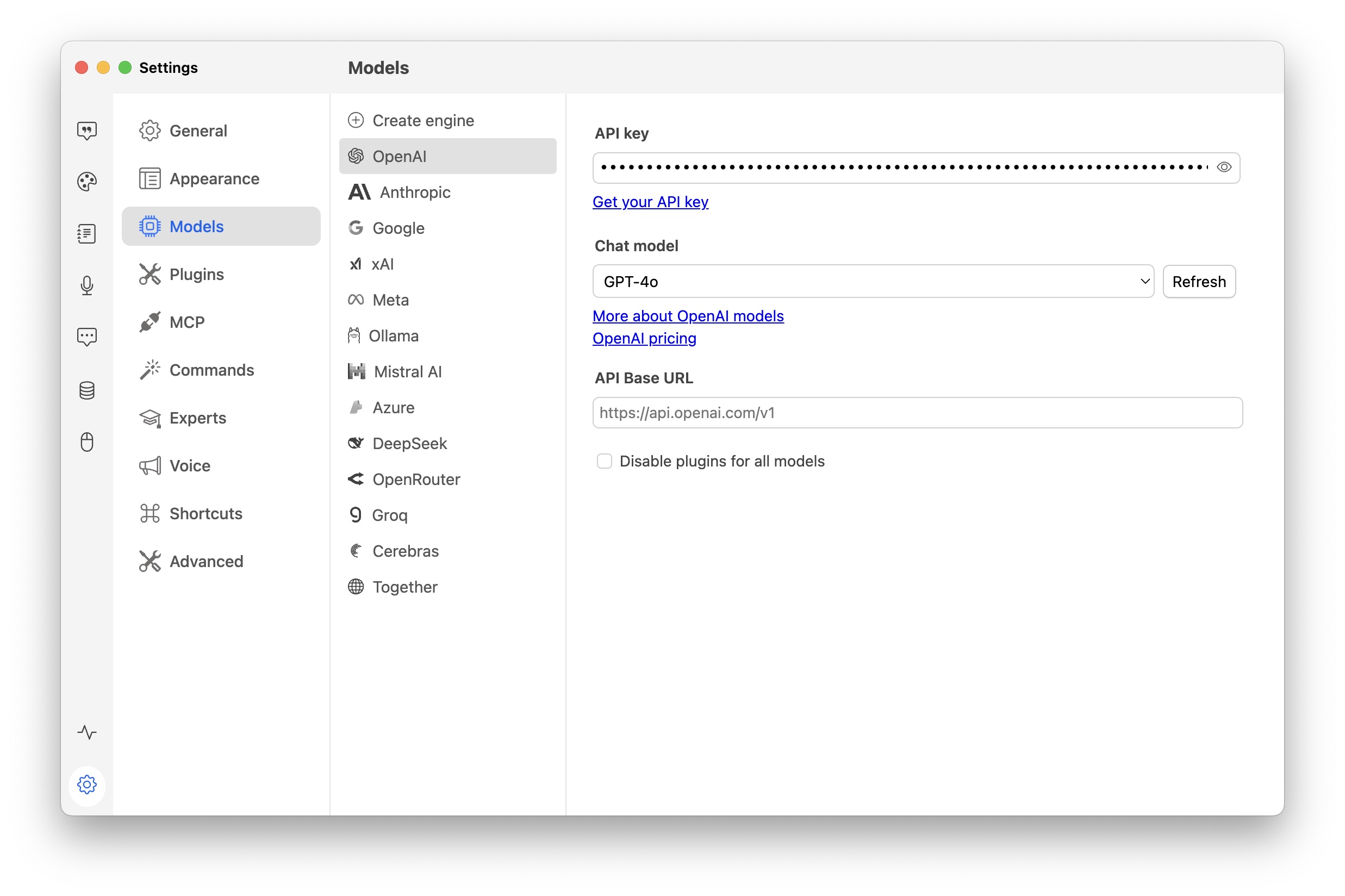Select the Anthropic engine

click(x=415, y=192)
